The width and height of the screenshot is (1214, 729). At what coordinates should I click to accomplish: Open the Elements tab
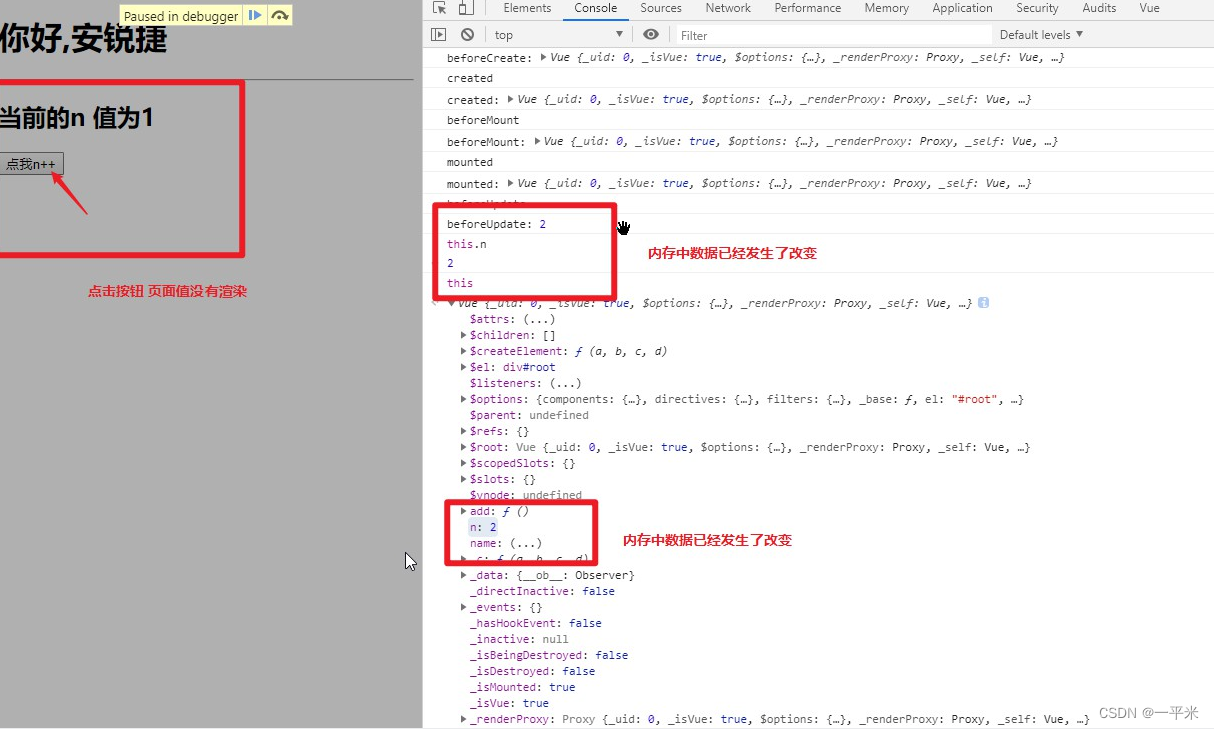527,8
